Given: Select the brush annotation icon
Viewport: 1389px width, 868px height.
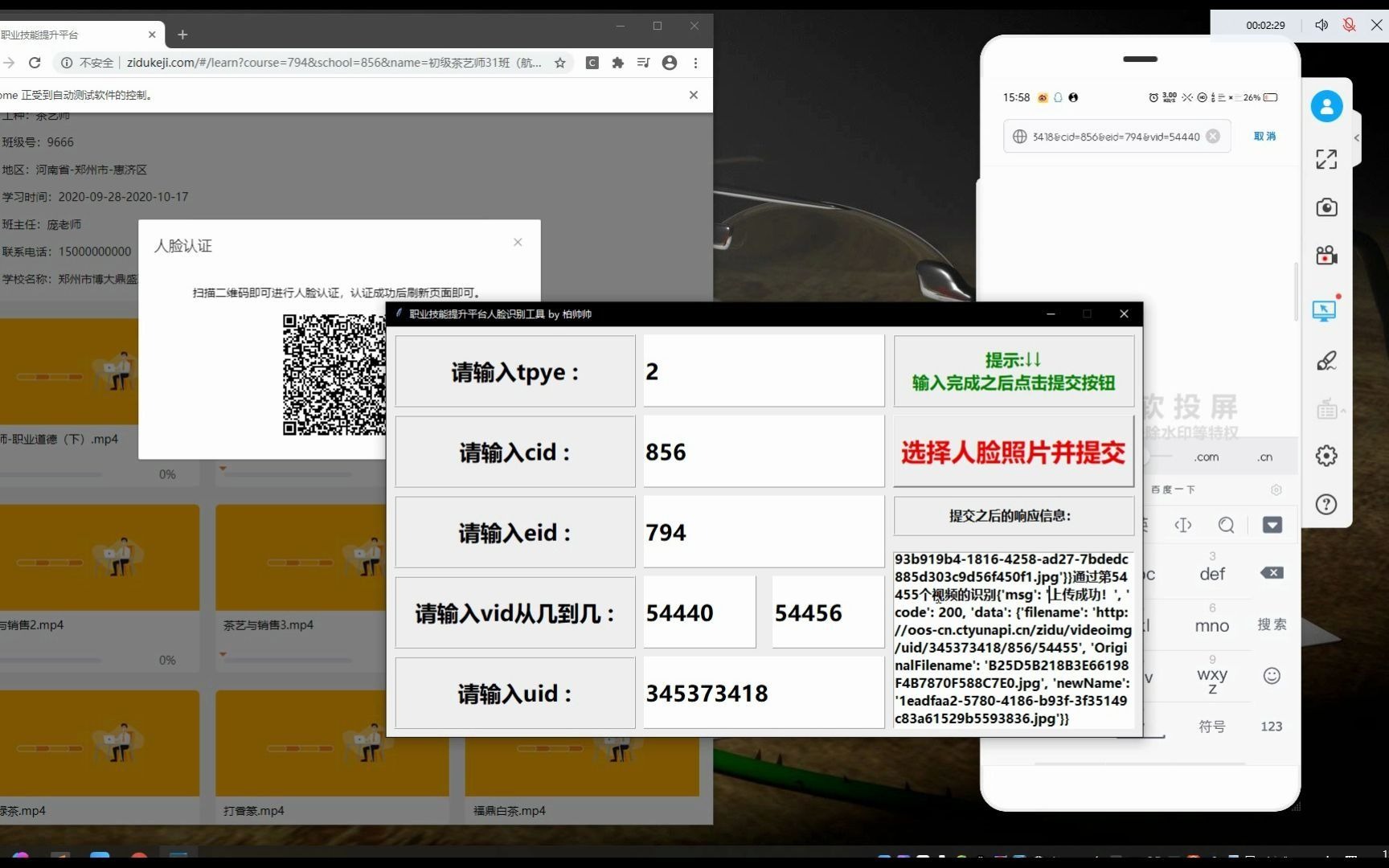Looking at the screenshot, I should coord(1326,360).
